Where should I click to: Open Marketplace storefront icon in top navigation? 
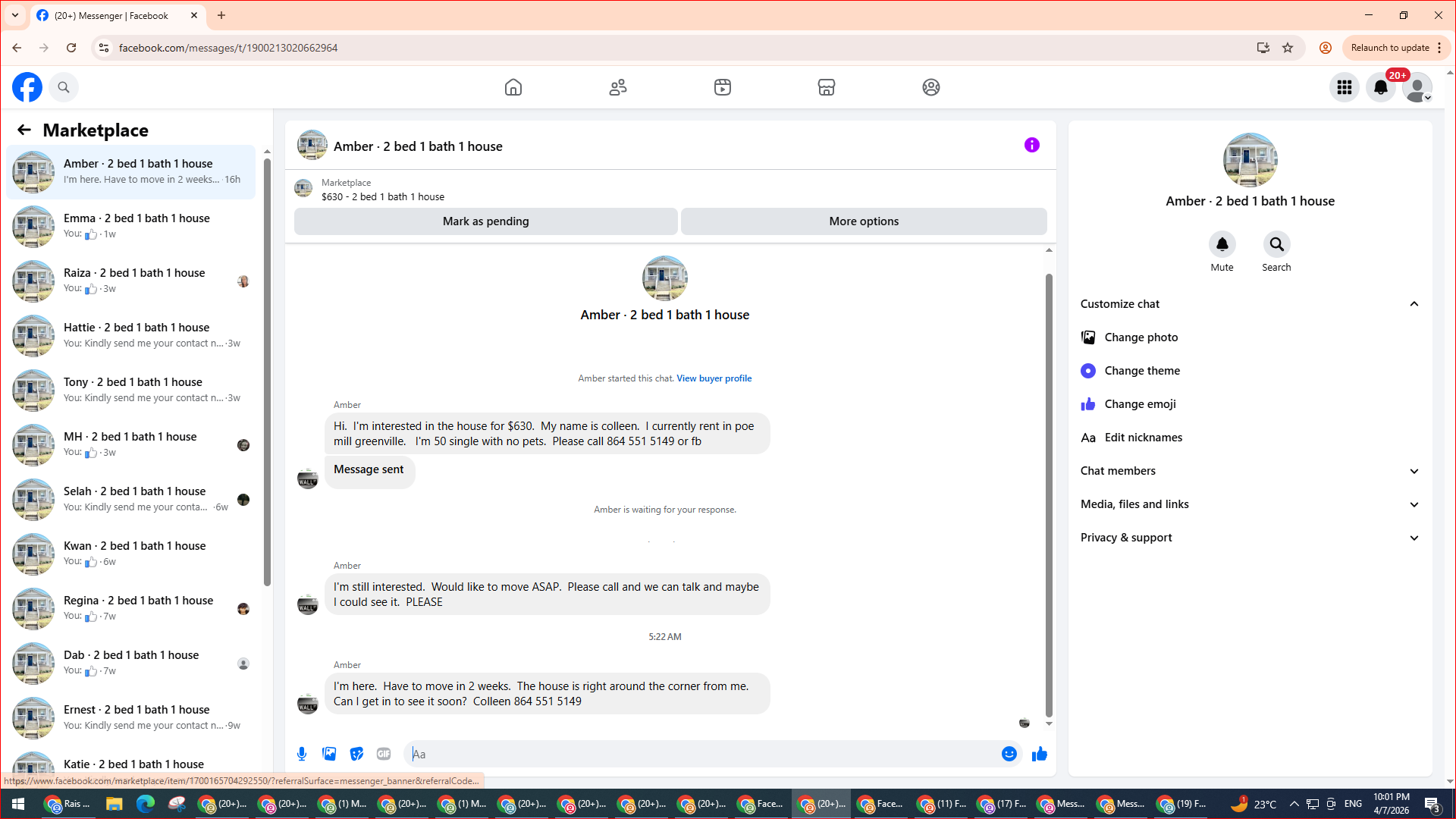[x=827, y=87]
